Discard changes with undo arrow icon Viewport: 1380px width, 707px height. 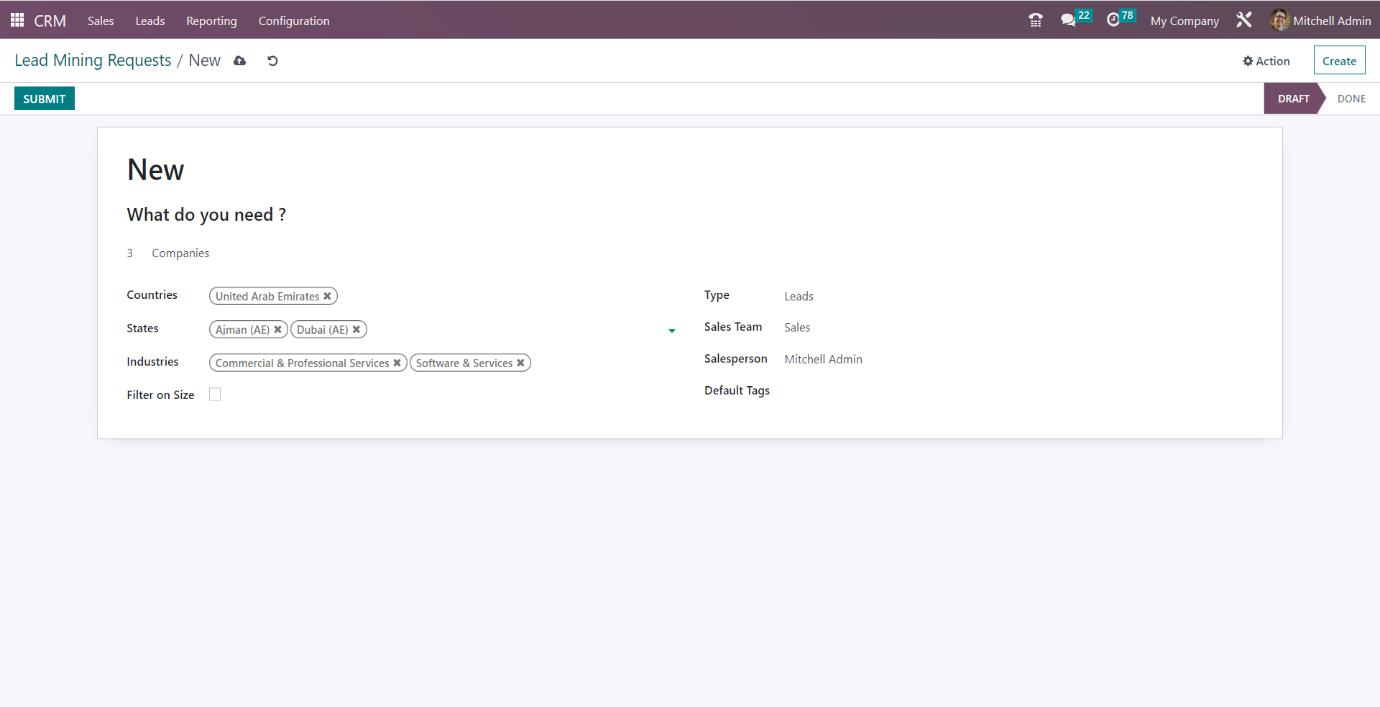pyautogui.click(x=272, y=61)
